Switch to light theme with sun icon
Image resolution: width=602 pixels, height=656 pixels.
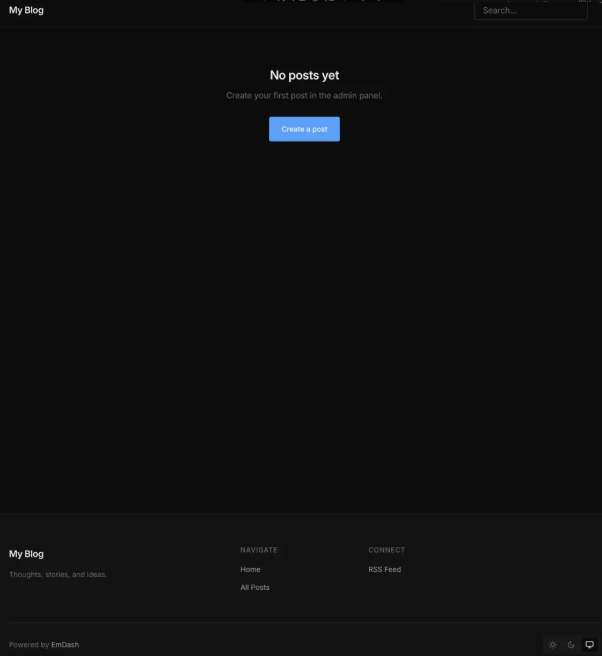click(552, 645)
